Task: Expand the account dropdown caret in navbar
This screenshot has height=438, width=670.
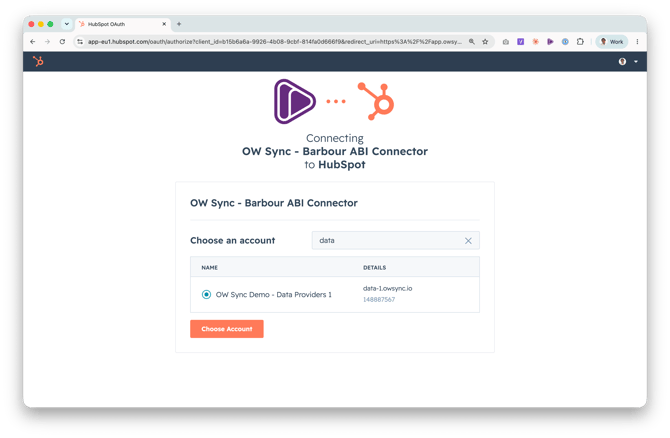Action: pyautogui.click(x=636, y=62)
